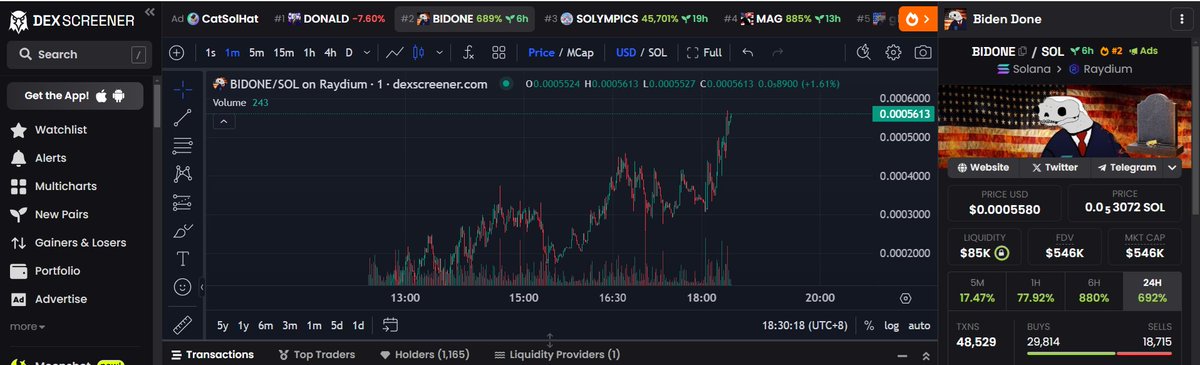The height and width of the screenshot is (365, 1200).
Task: Select the crosshair cursor tool
Action: point(182,89)
